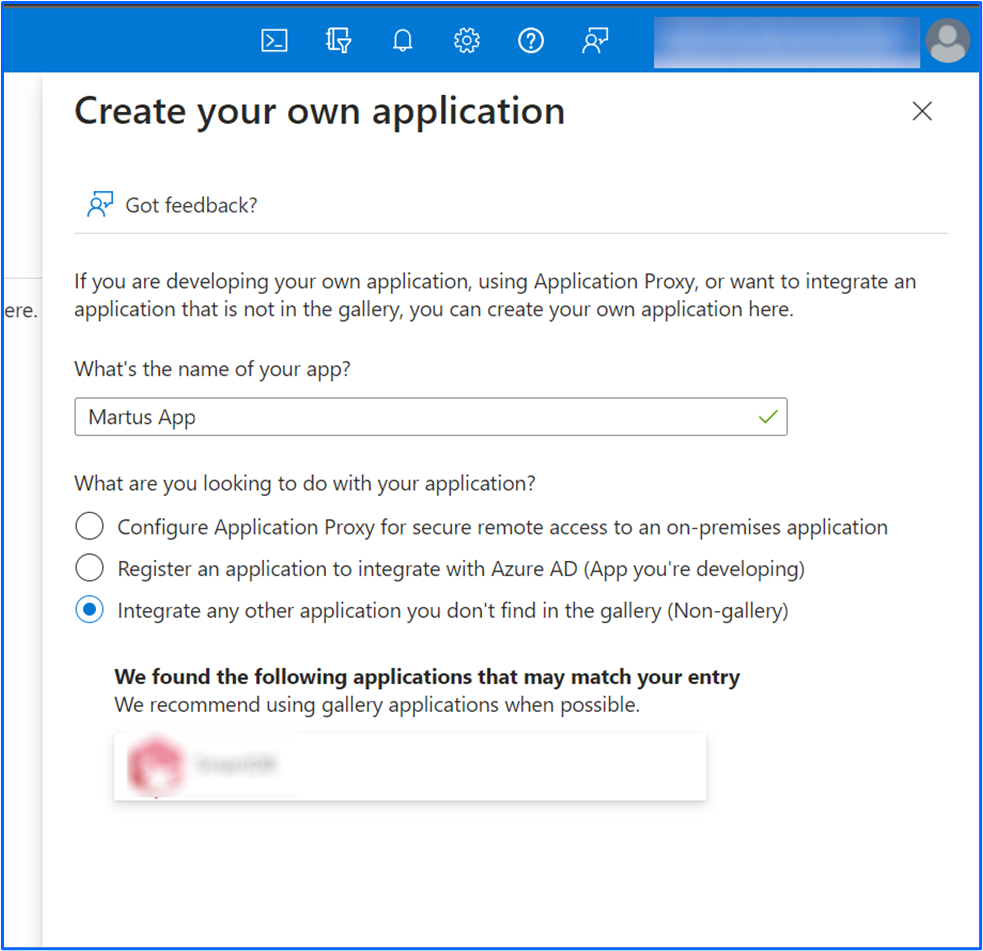Screen dimensions: 983x951
Task: Click 'We found the following applications' heading
Action: (427, 677)
